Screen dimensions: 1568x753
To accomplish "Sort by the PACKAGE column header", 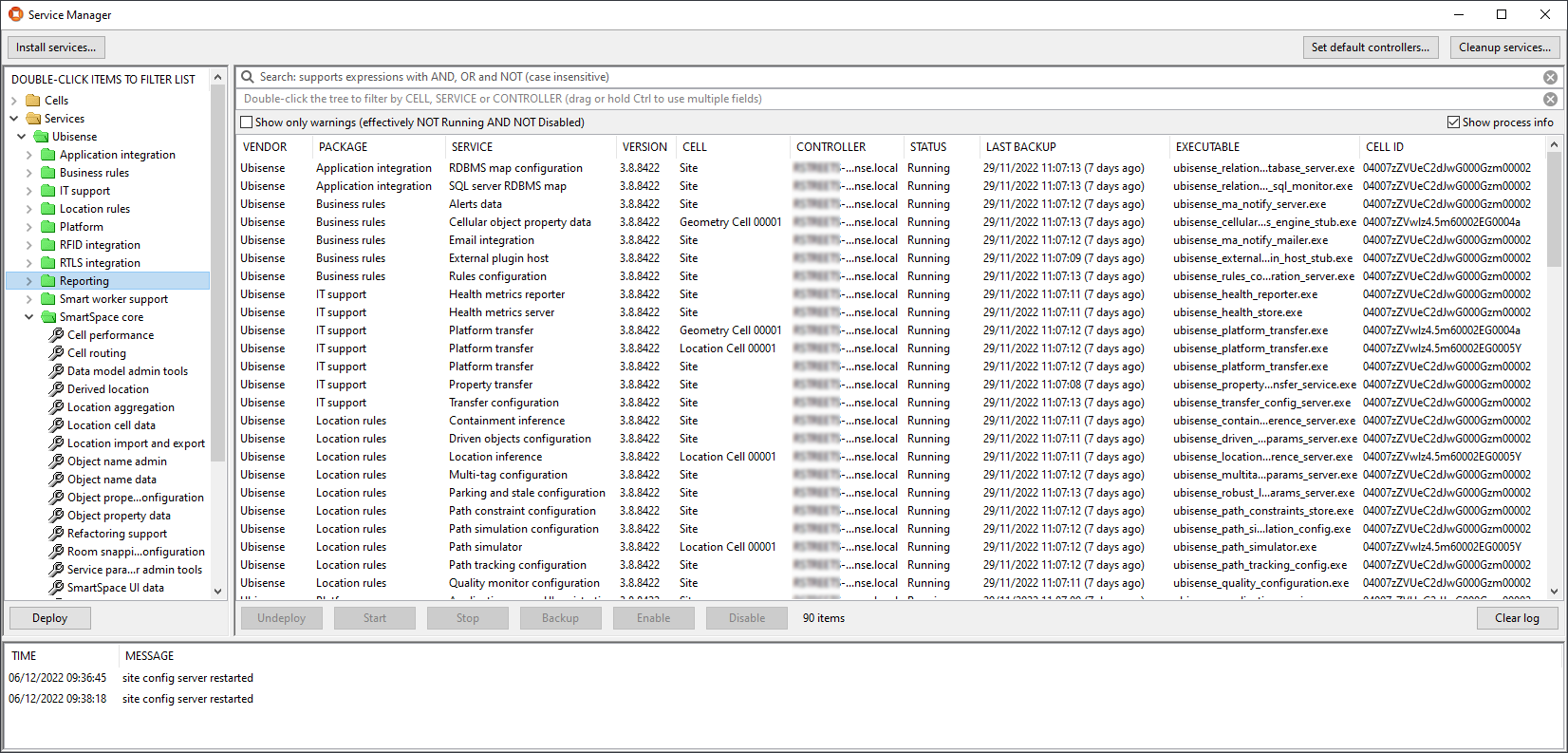I will coord(379,147).
